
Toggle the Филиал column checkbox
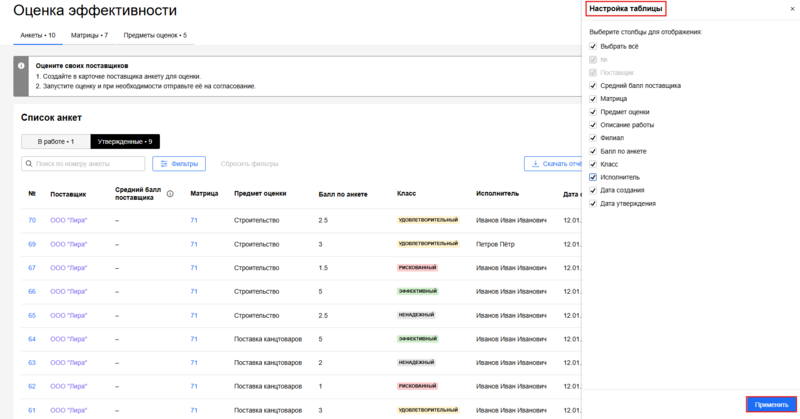coord(594,138)
